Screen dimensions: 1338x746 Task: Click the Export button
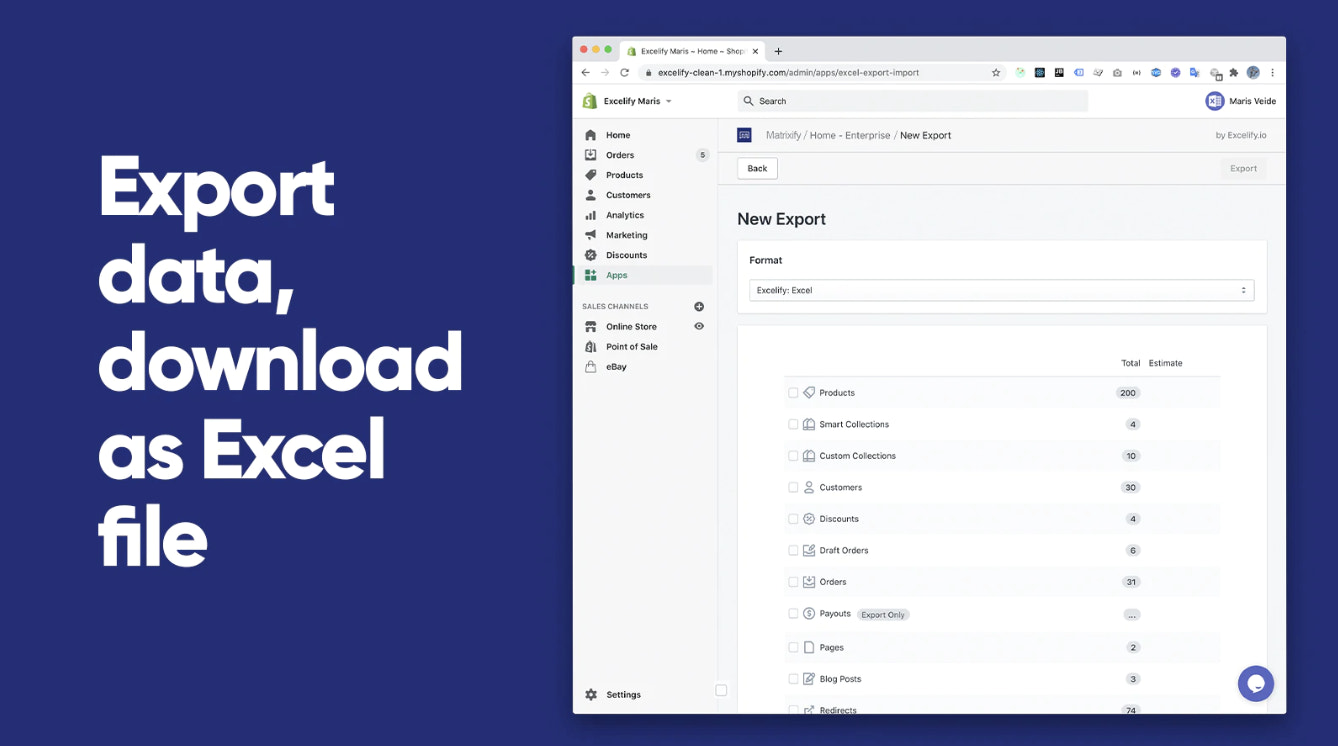pos(1243,169)
